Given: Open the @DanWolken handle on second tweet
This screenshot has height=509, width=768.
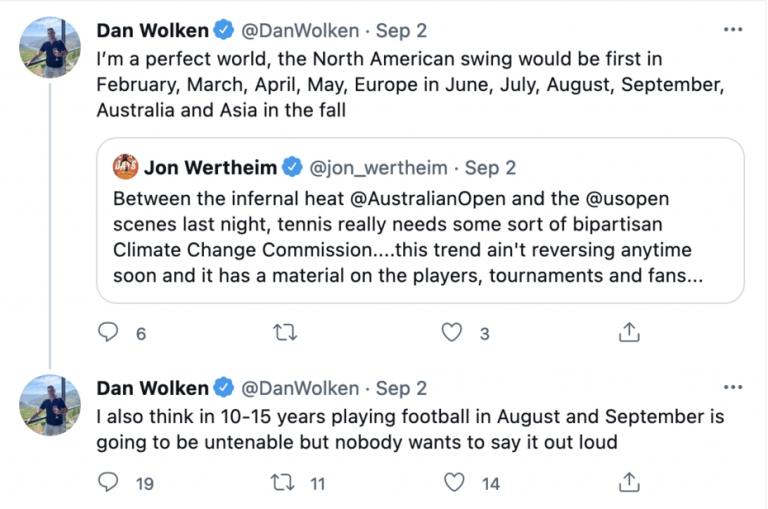Looking at the screenshot, I should [299, 388].
